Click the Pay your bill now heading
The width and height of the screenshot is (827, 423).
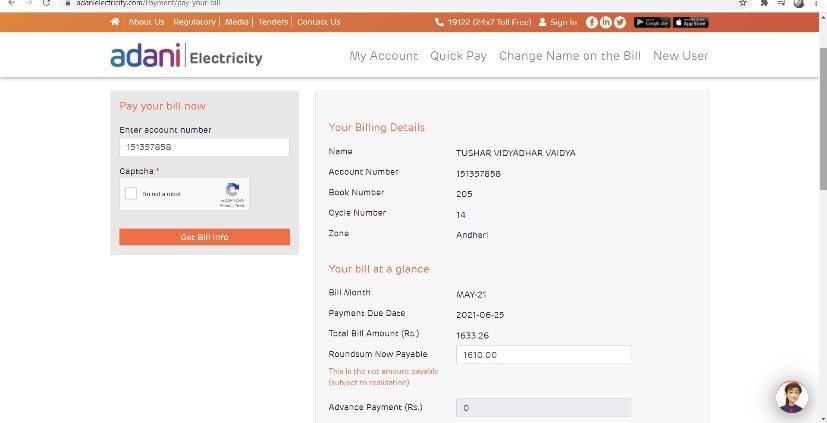pos(162,106)
